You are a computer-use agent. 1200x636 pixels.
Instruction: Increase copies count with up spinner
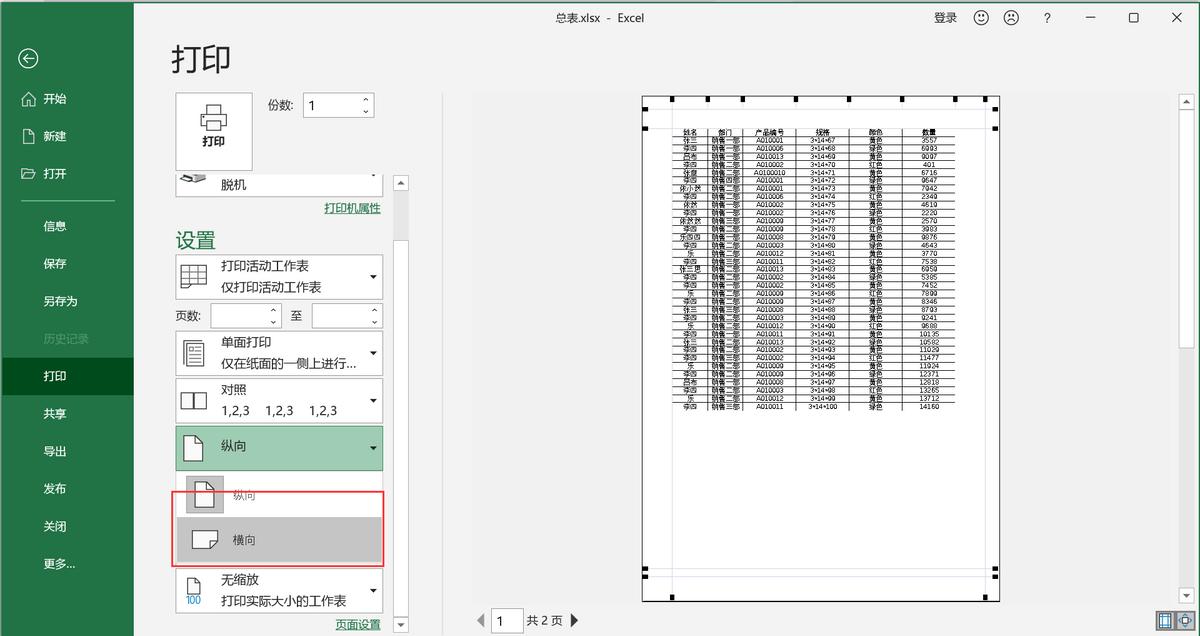pos(366,99)
